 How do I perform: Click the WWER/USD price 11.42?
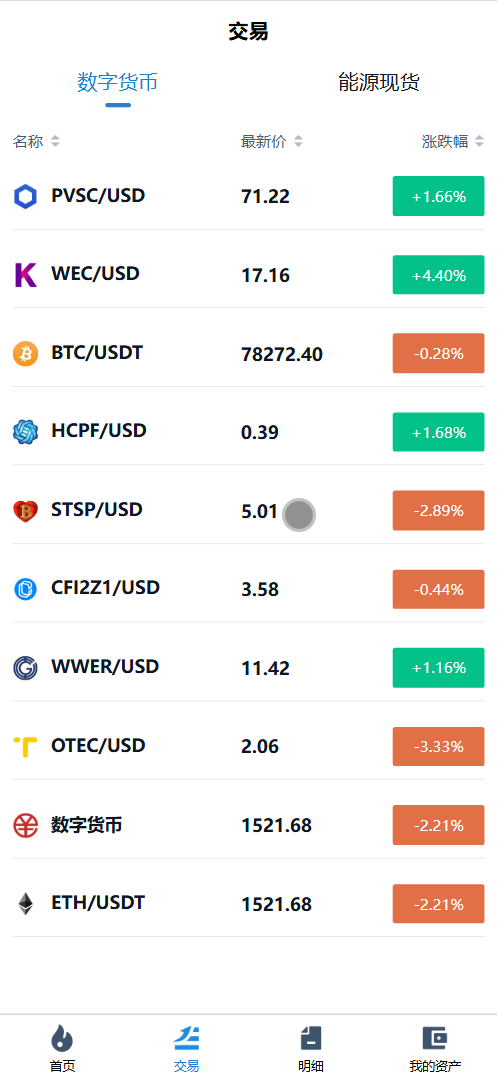tap(266, 668)
